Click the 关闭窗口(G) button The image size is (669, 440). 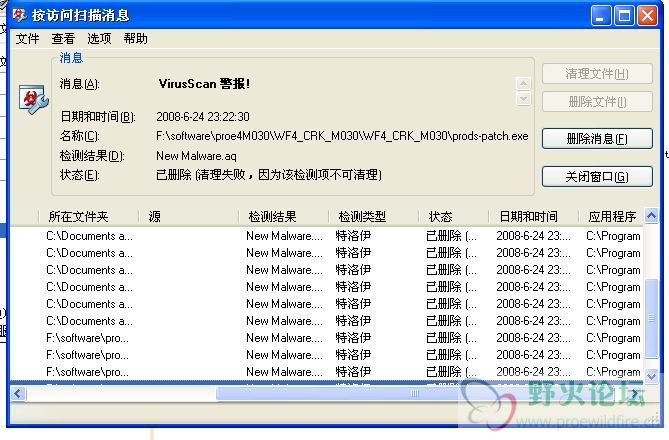(597, 176)
